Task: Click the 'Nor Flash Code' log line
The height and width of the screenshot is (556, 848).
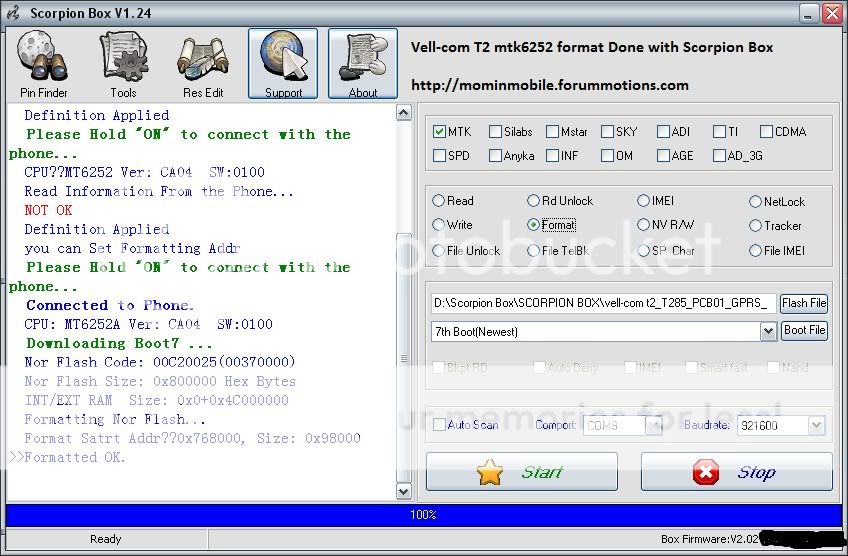Action: (x=160, y=362)
